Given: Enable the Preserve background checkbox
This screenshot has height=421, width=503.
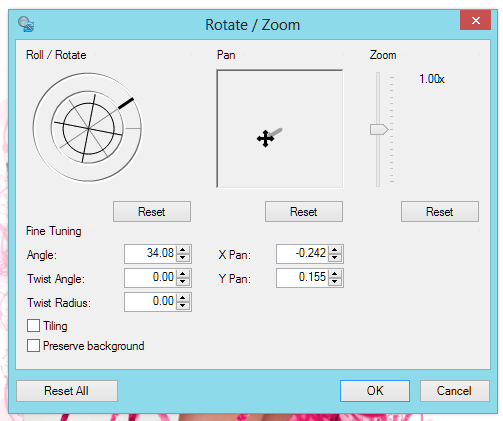Looking at the screenshot, I should point(33,345).
